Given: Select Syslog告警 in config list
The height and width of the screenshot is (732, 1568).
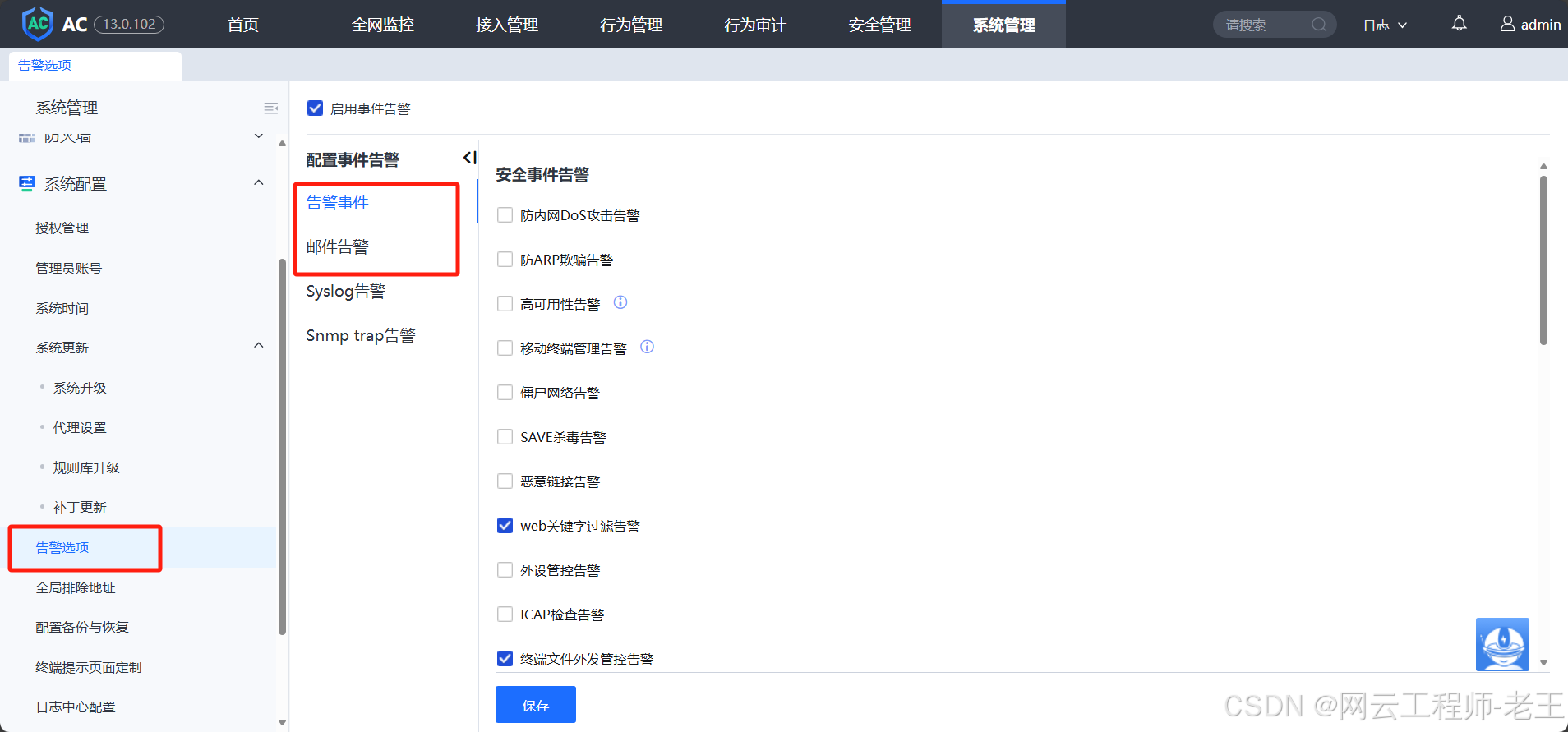Looking at the screenshot, I should pos(346,291).
